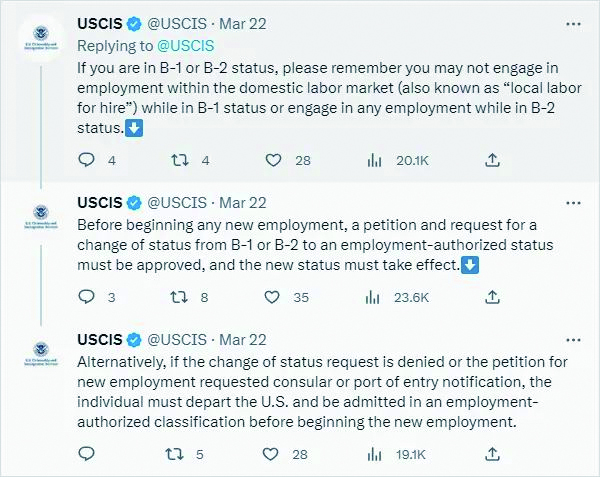Reply to the B-1 or B-2 status tweet
The image size is (600, 477).
click(86, 160)
